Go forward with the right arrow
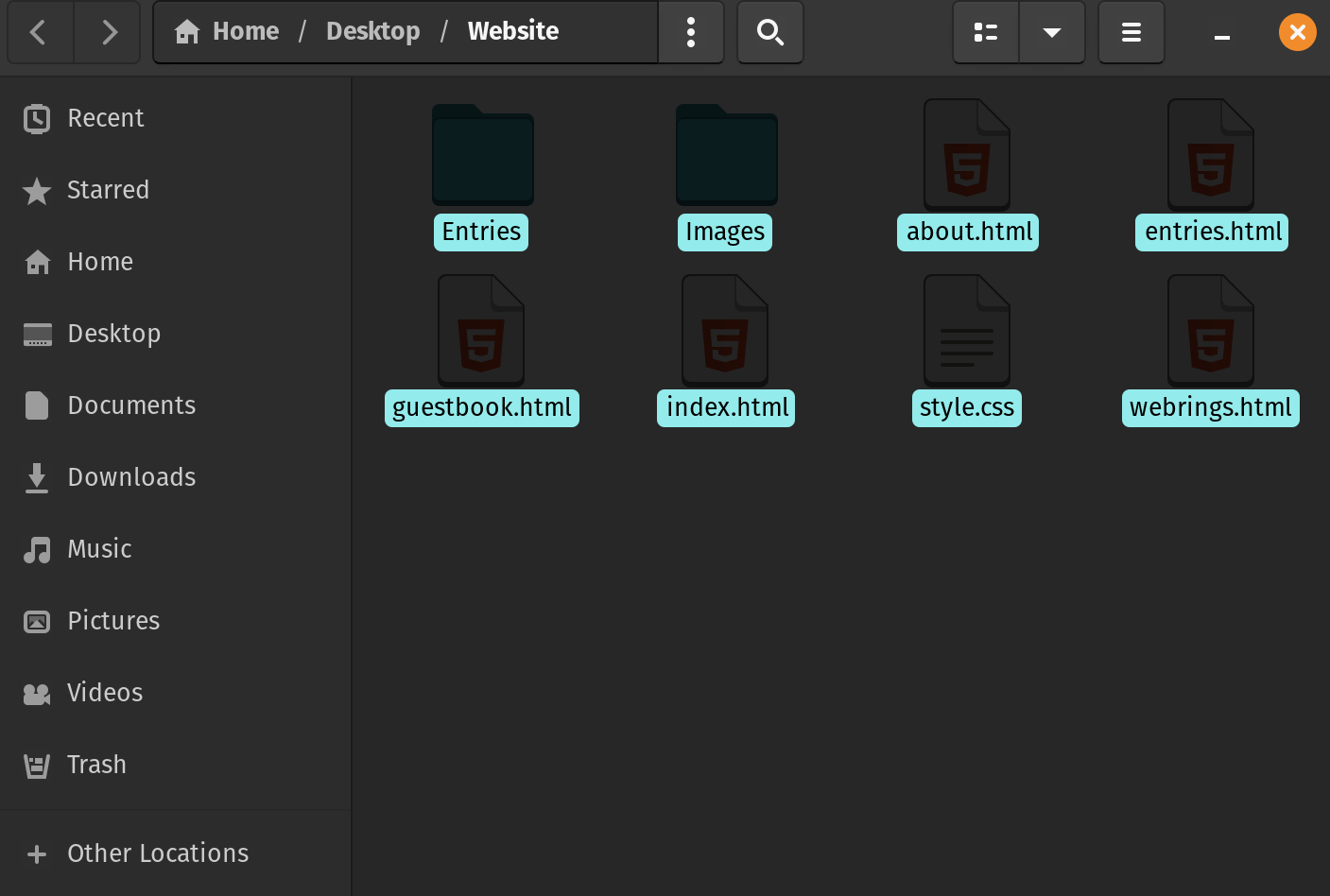The width and height of the screenshot is (1330, 896). pos(109,33)
